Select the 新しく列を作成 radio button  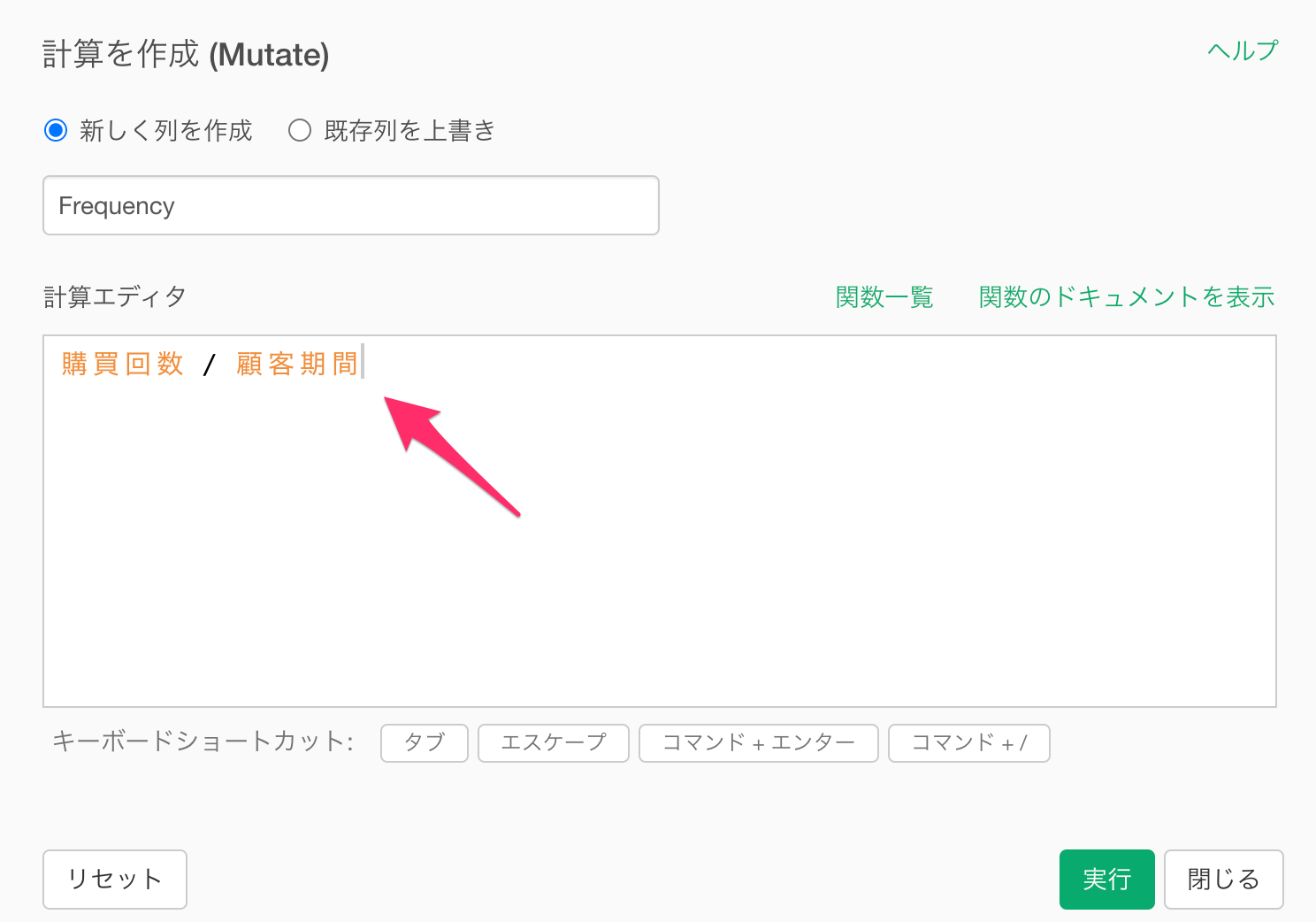pos(56,131)
